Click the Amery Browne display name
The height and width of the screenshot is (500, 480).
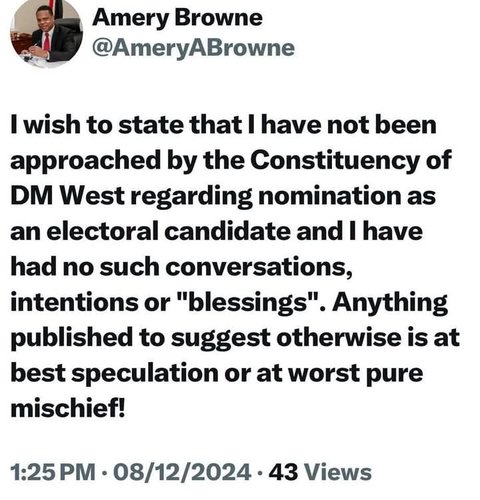click(177, 18)
